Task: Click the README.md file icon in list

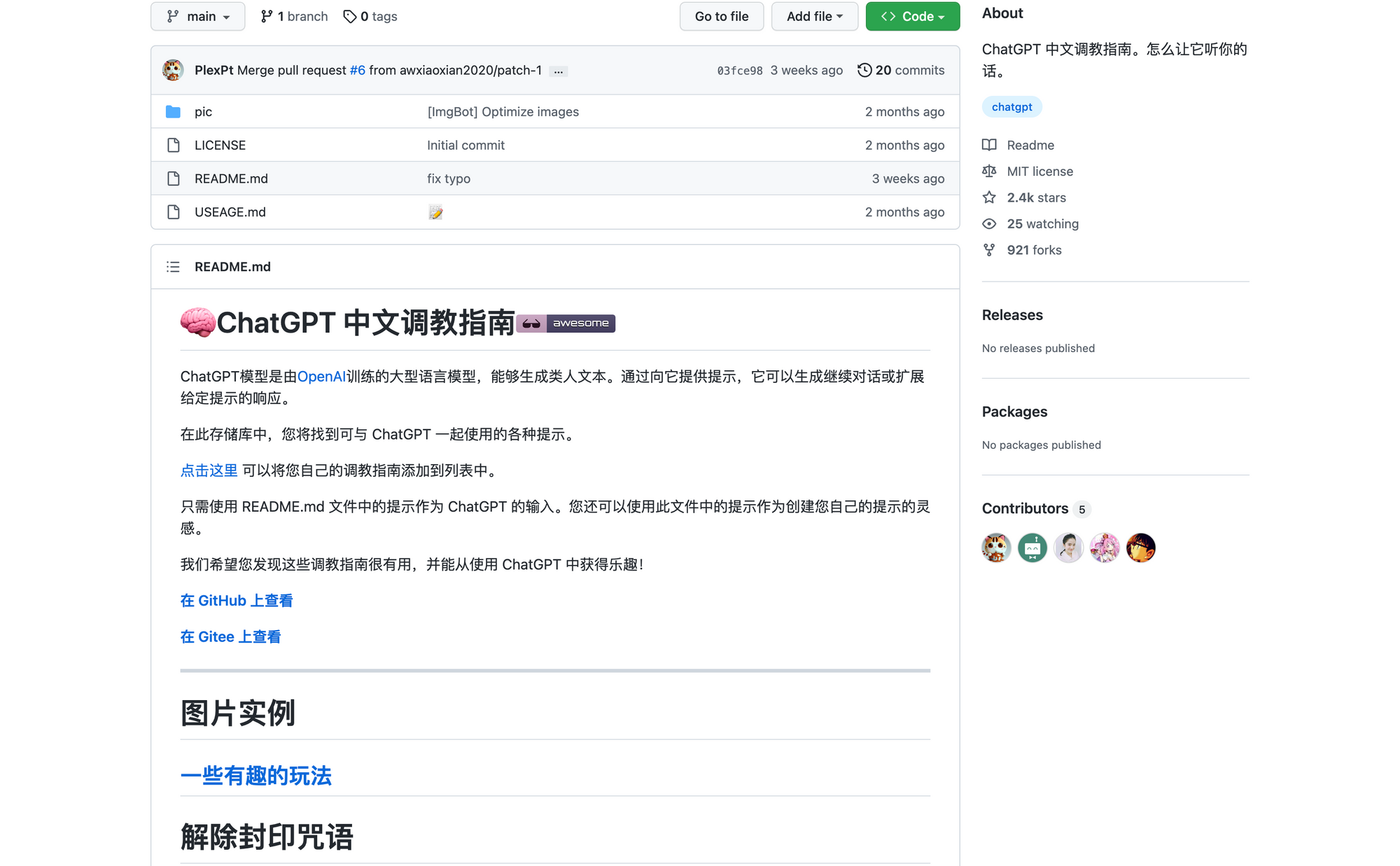Action: tap(174, 179)
